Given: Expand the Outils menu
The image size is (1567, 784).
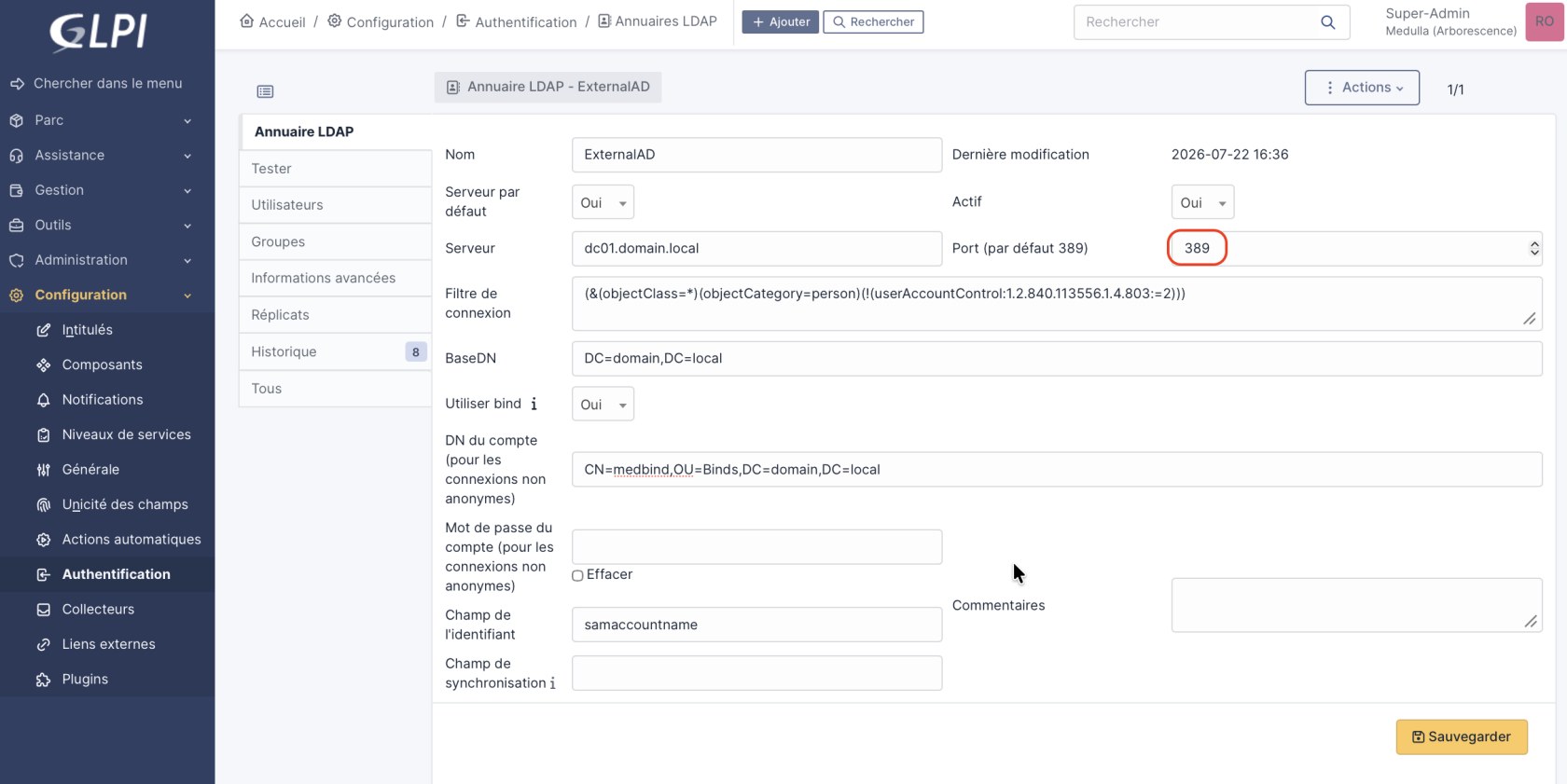Looking at the screenshot, I should [x=187, y=226].
